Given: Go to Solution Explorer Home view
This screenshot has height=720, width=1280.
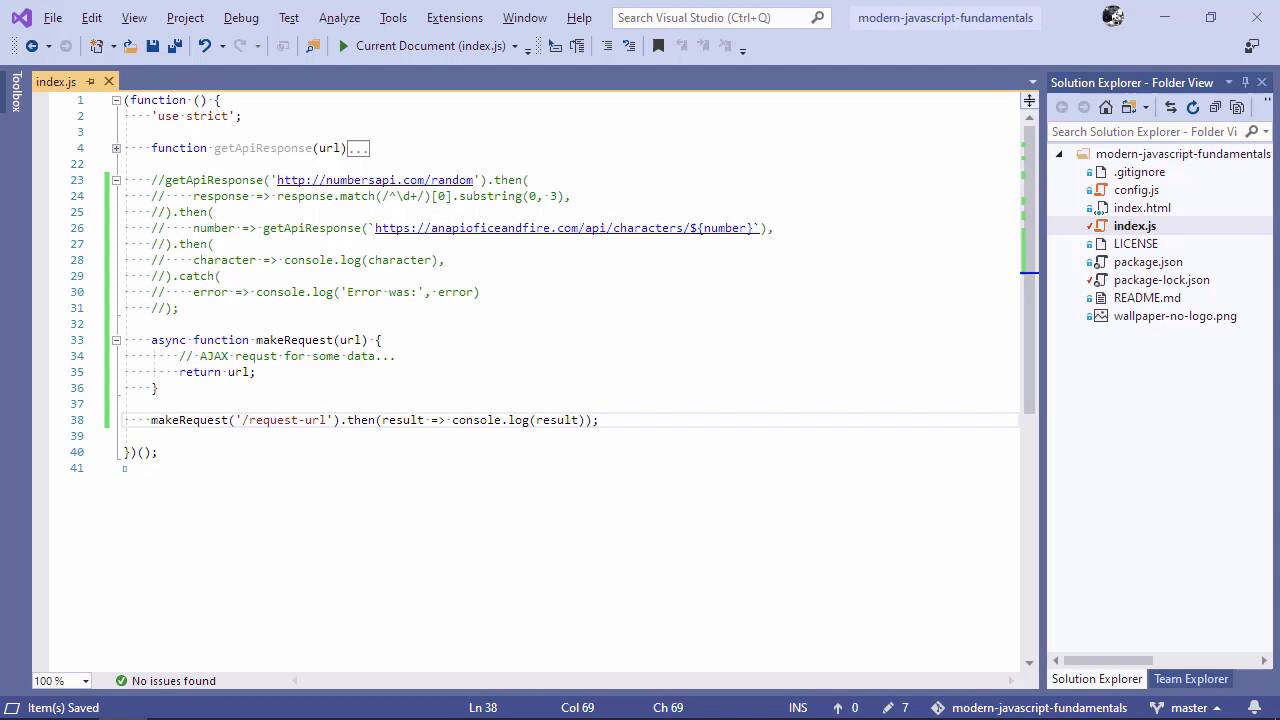Looking at the screenshot, I should click(1105, 107).
